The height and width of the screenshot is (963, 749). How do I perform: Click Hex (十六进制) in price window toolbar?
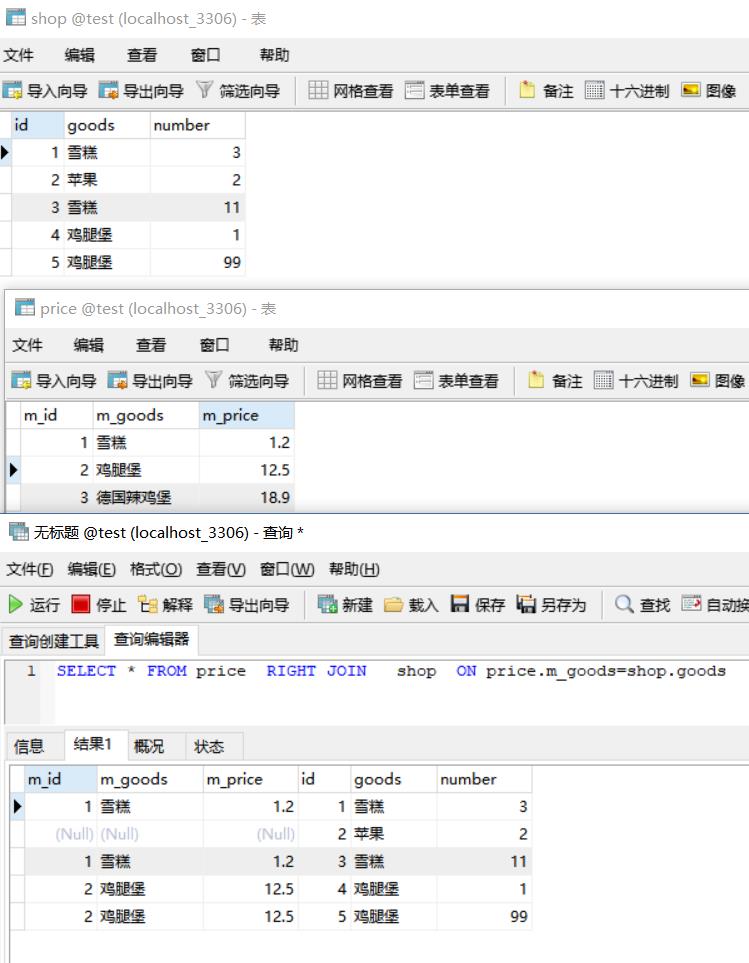(636, 381)
